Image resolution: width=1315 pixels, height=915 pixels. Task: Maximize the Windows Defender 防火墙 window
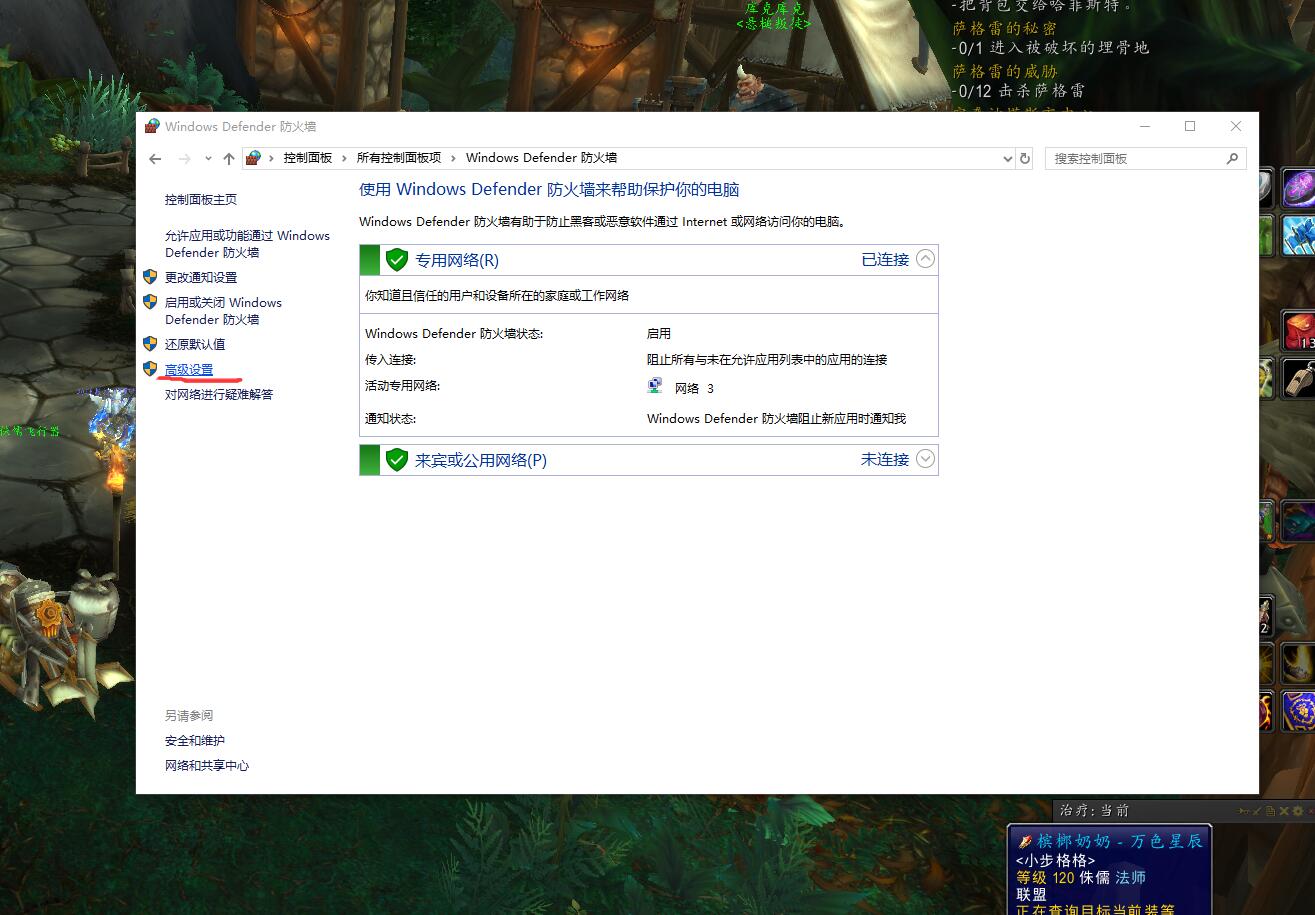pos(1190,126)
